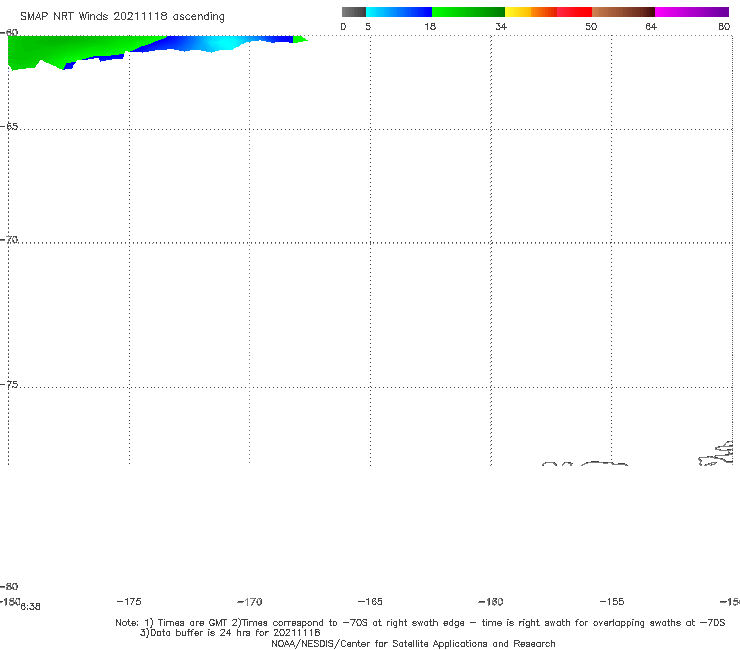Click the cyan-to-blue segment of the color bar
The image size is (740, 650).
(399, 12)
